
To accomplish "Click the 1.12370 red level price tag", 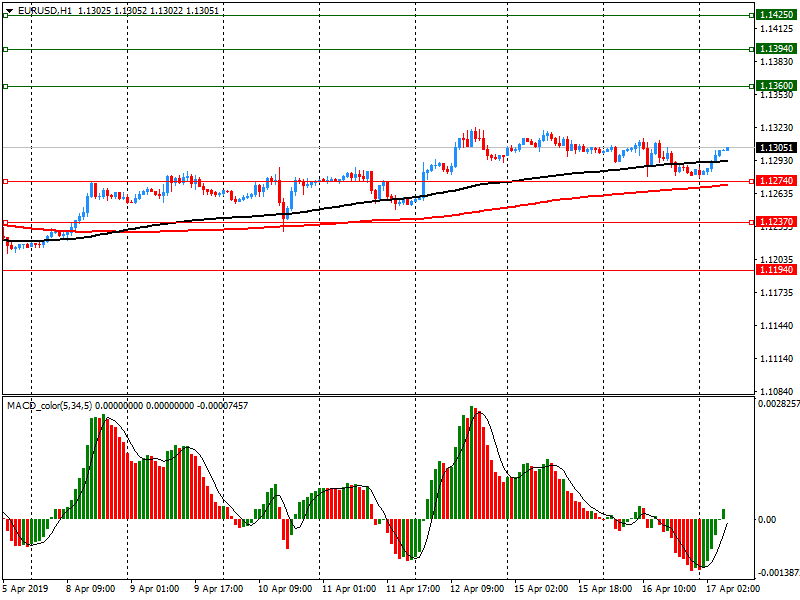I will point(777,222).
